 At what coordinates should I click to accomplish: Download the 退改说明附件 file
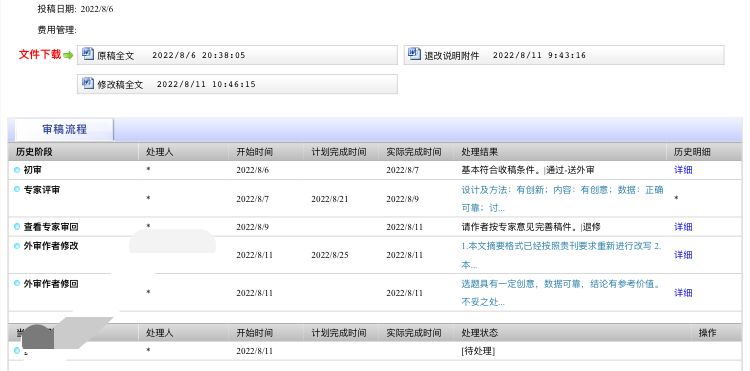[564, 55]
